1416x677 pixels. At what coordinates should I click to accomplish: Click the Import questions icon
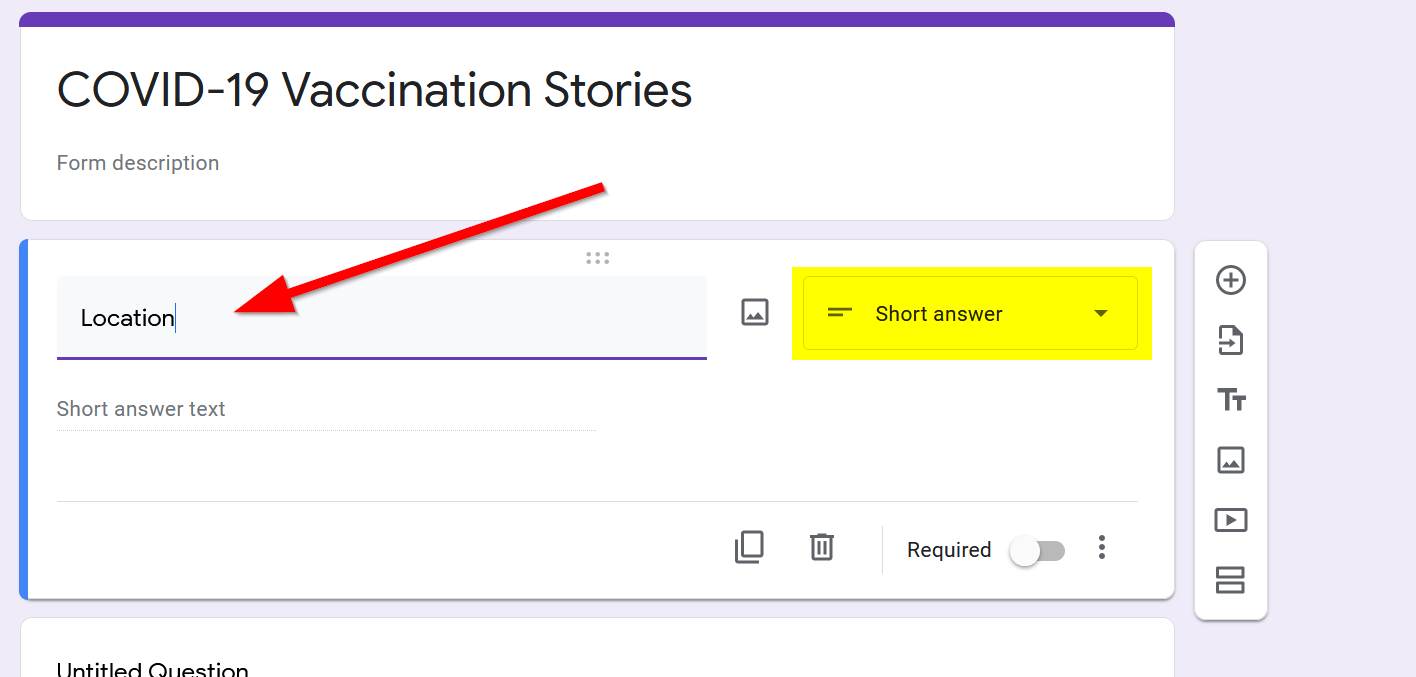pyautogui.click(x=1230, y=341)
